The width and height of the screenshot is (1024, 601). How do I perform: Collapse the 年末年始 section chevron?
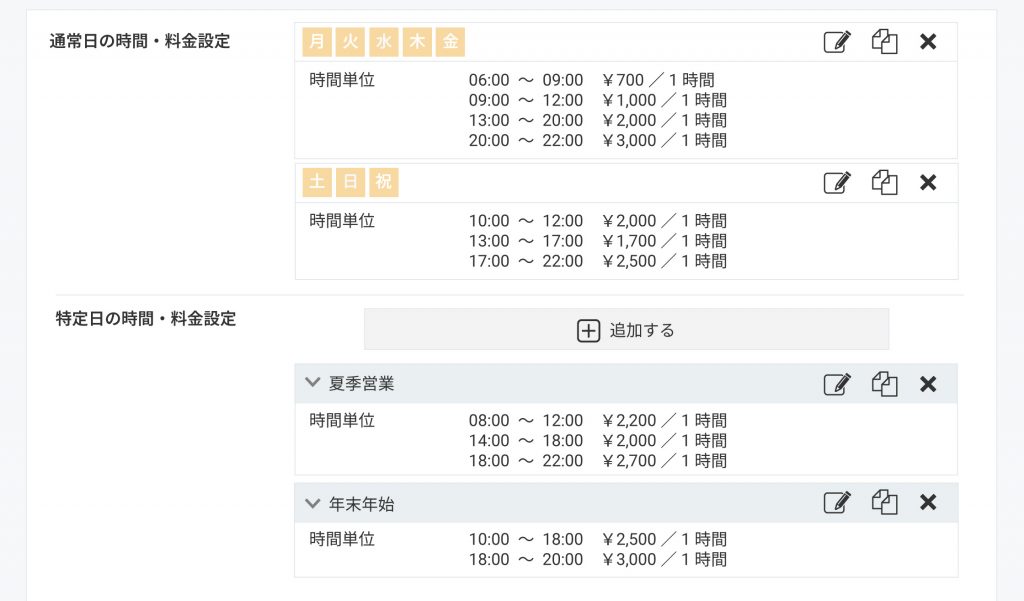coord(312,503)
